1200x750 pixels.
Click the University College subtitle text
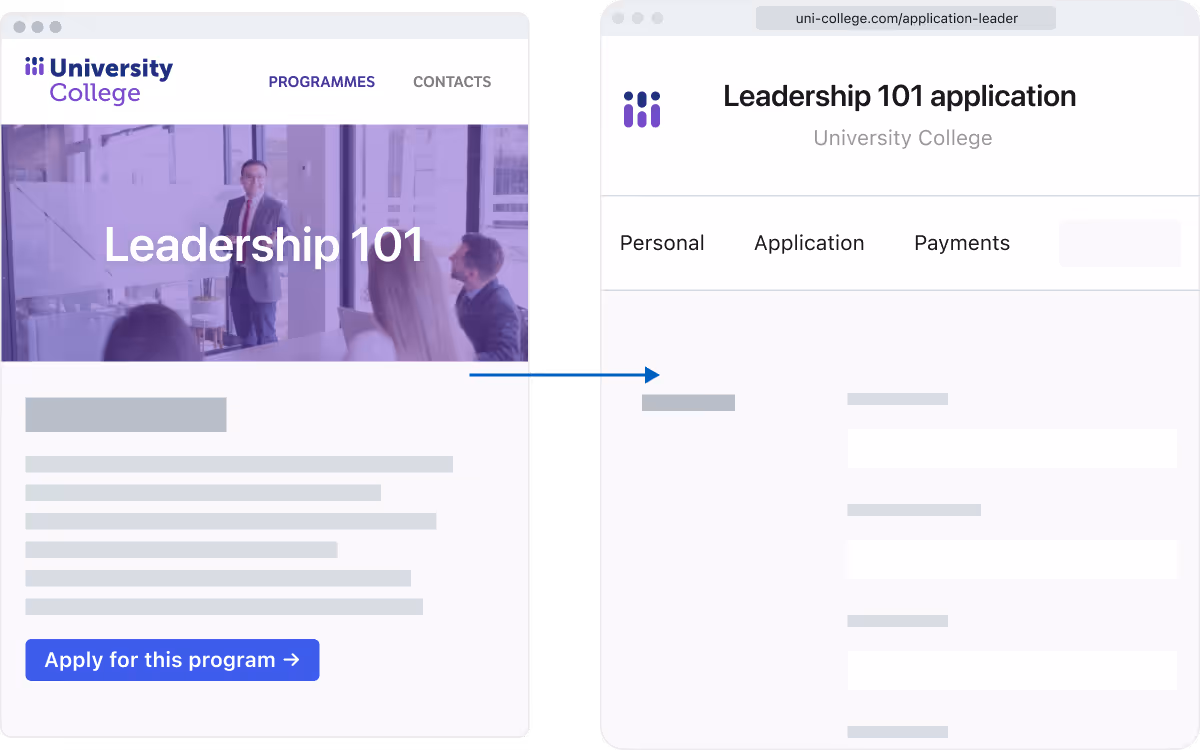(903, 138)
